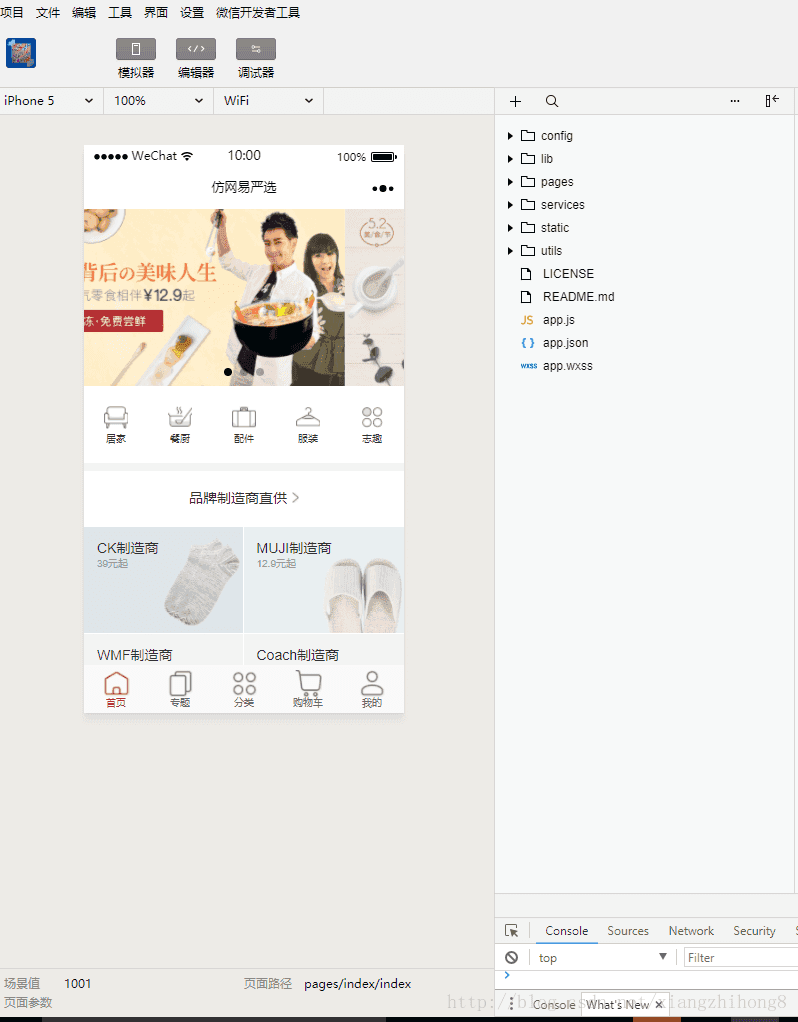Click the clear console icon
The height and width of the screenshot is (1022, 798).
512,957
